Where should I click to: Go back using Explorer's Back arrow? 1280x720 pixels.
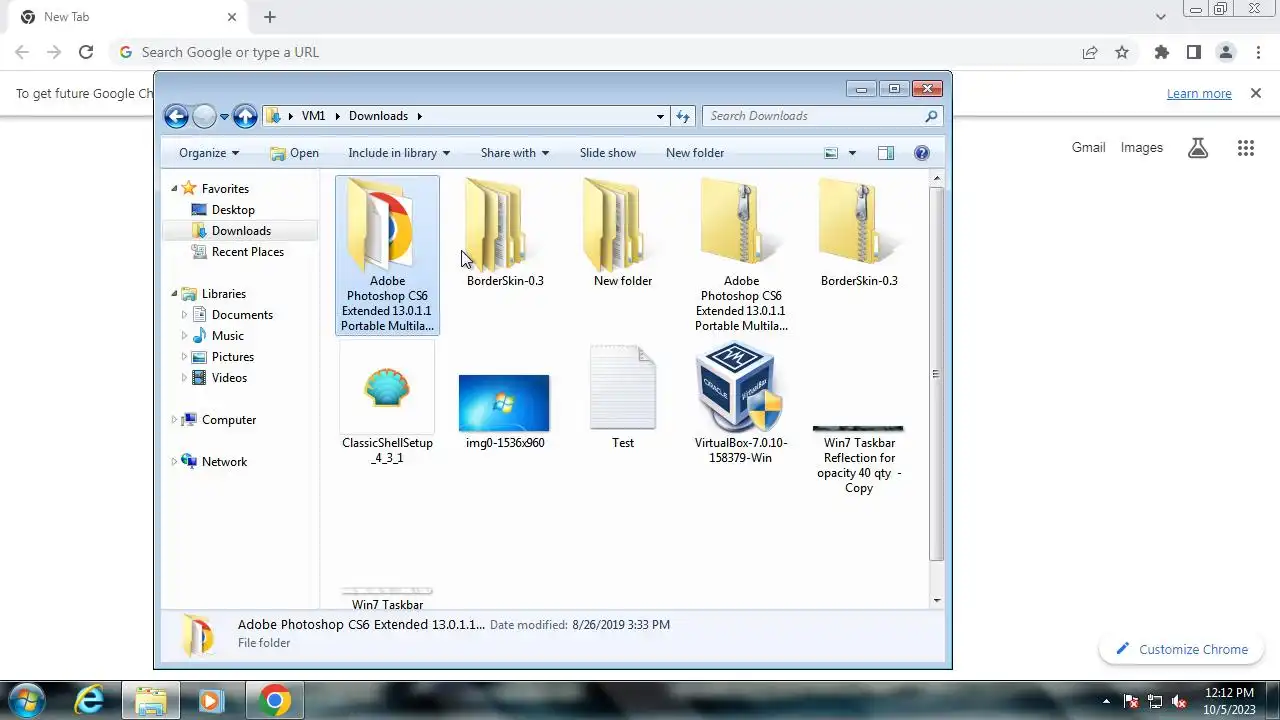176,116
